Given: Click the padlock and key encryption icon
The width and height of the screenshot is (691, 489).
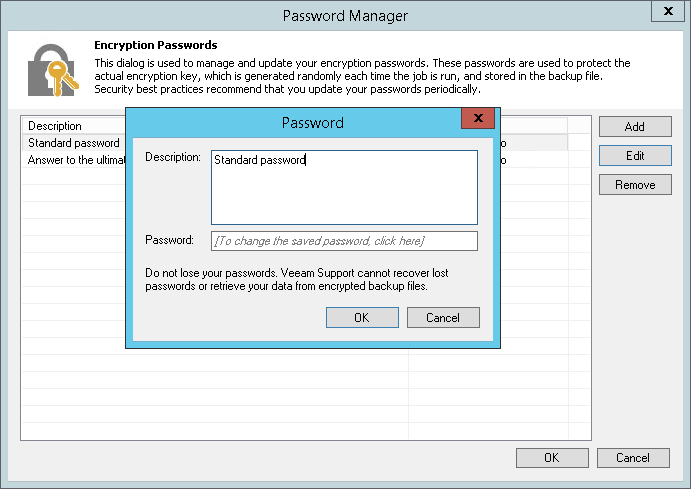Looking at the screenshot, I should (x=50, y=69).
